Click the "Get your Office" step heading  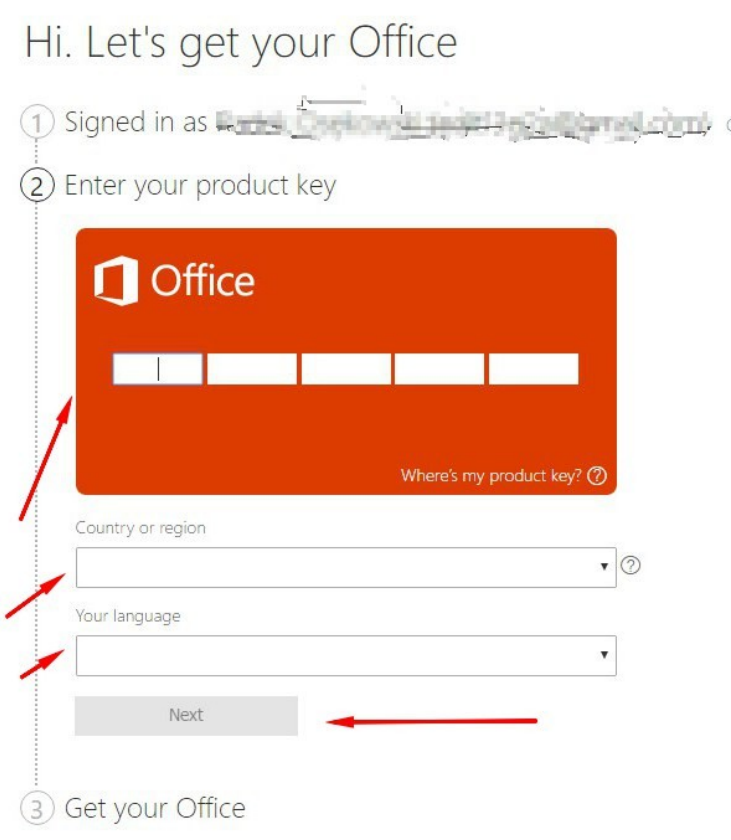pos(155,808)
